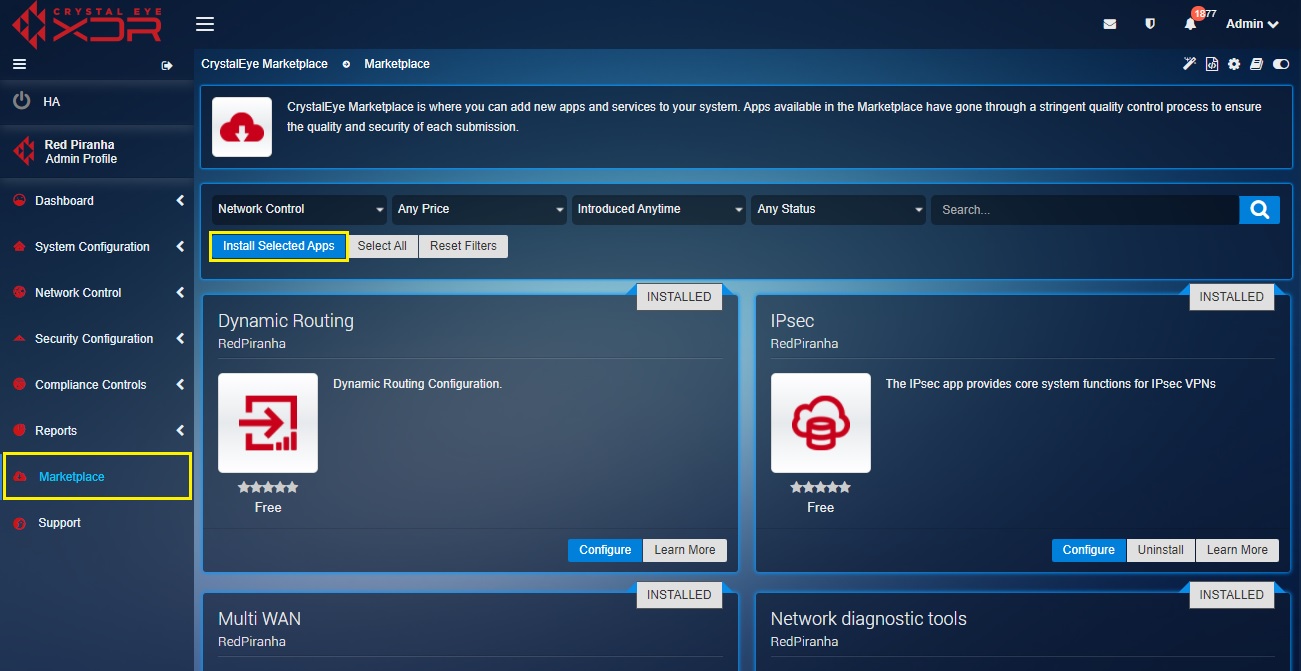Open the mail envelope icon

1110,24
